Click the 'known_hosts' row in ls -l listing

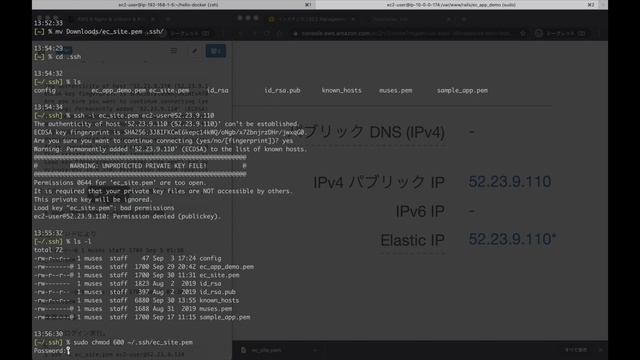[x=137, y=300]
